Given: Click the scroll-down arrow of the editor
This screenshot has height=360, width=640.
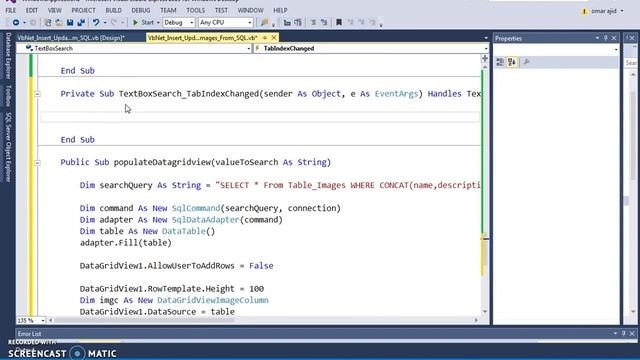Looking at the screenshot, I should (484, 312).
